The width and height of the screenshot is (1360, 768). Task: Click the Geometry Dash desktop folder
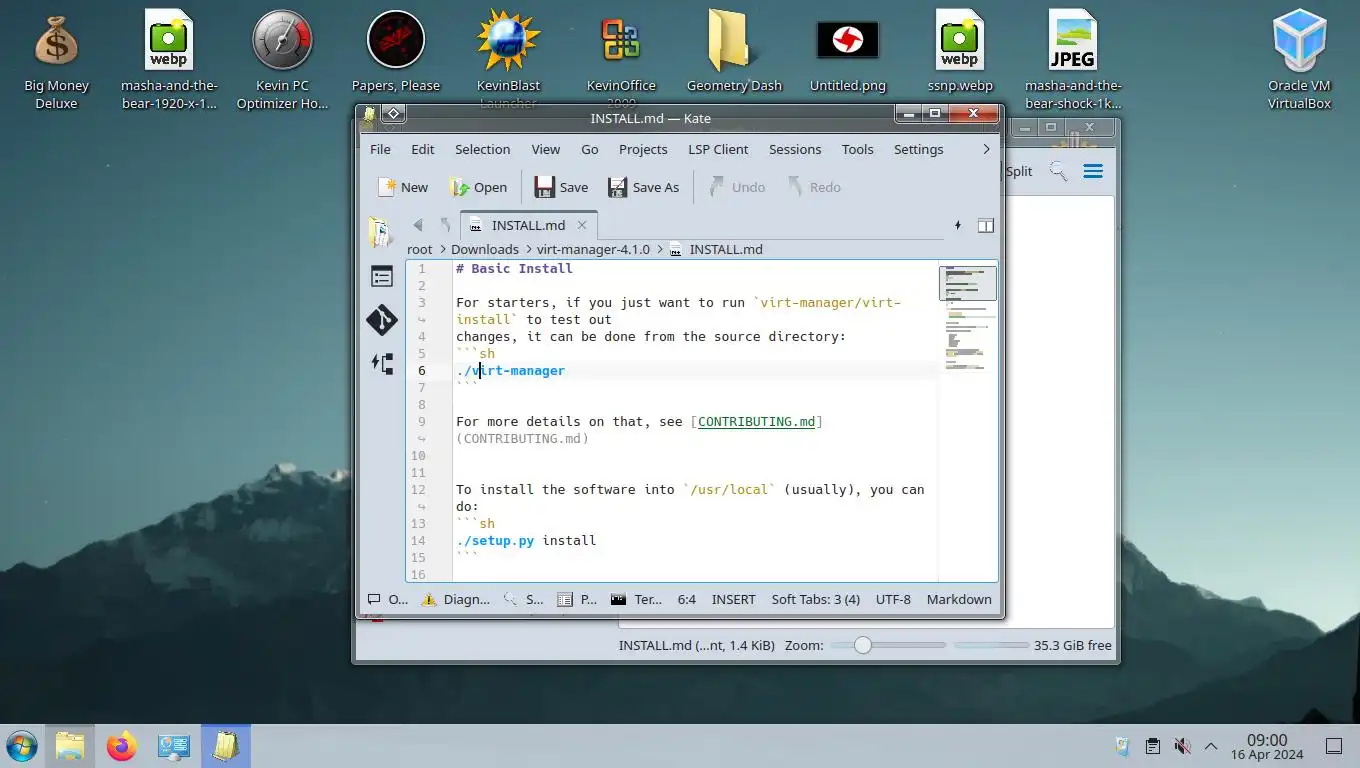pyautogui.click(x=734, y=51)
